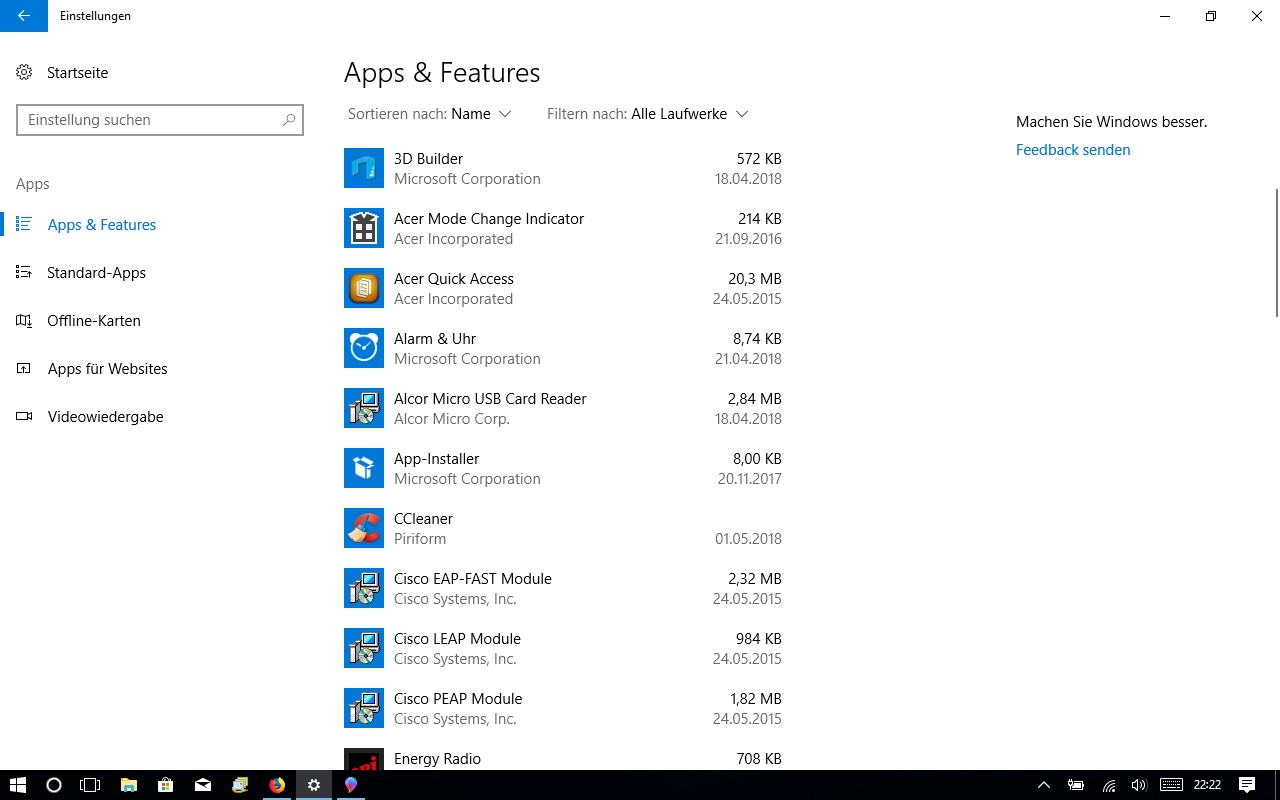Click the 984 KB size value
Viewport: 1280px width, 800px height.
click(x=759, y=639)
